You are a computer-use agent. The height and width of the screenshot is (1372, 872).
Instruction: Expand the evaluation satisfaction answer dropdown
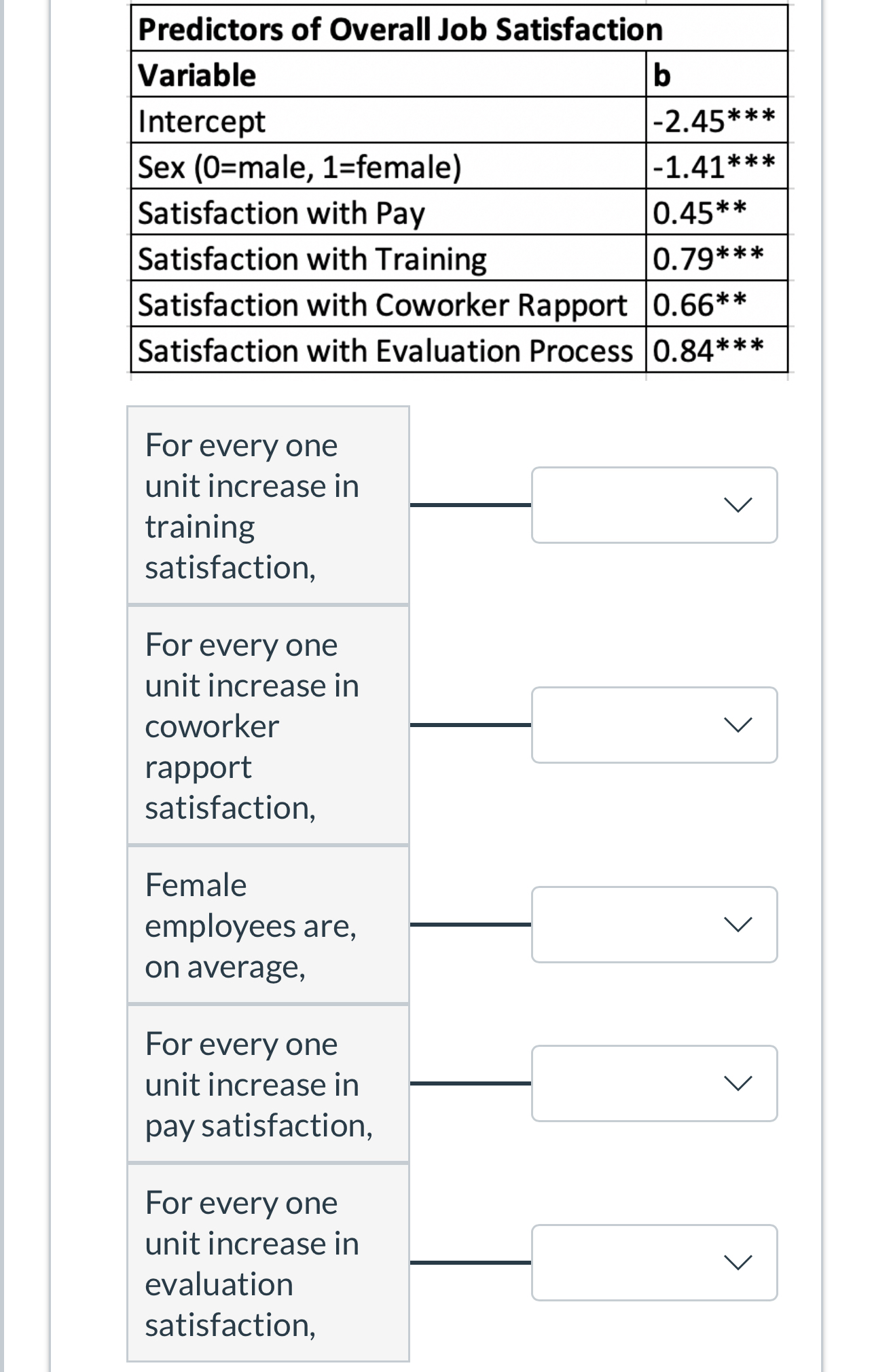[654, 1263]
